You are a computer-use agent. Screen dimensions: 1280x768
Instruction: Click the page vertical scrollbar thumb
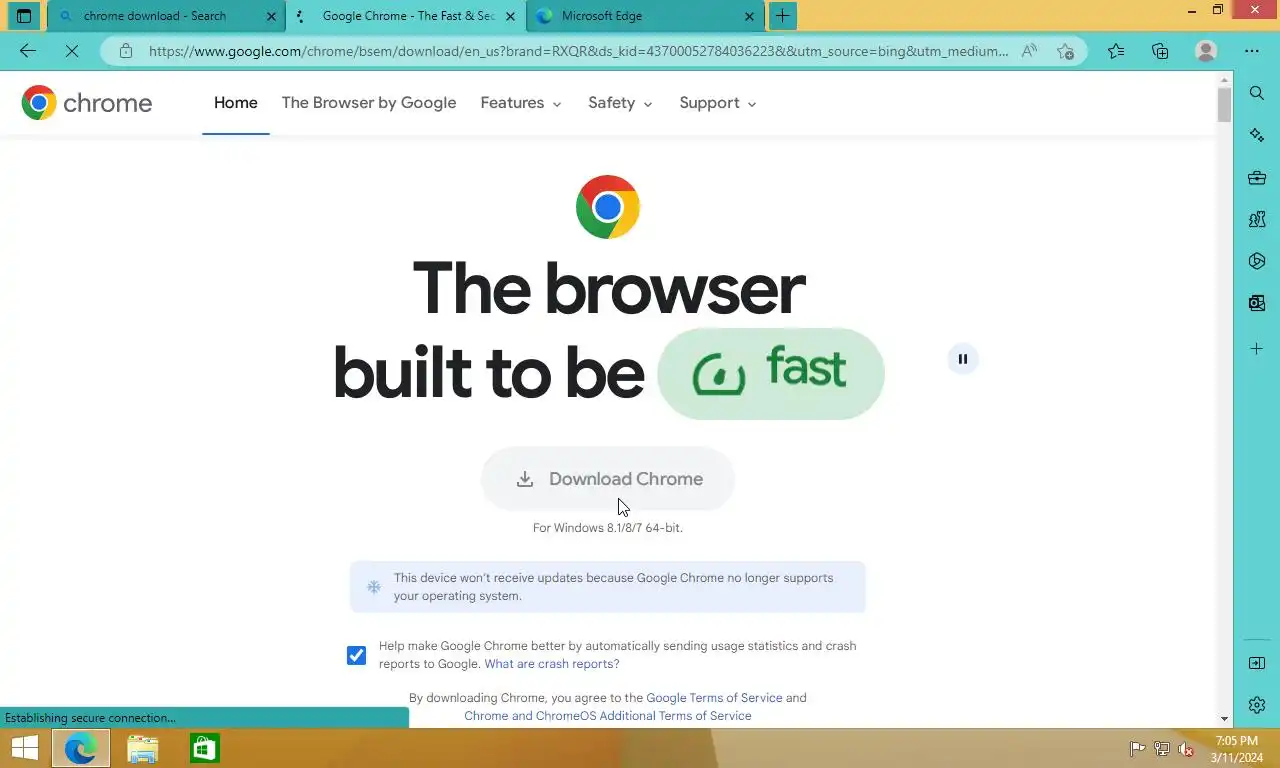[x=1224, y=105]
